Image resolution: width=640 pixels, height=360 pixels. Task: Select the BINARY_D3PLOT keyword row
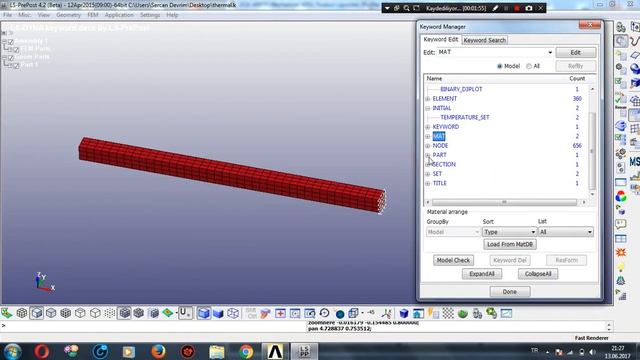pos(461,89)
